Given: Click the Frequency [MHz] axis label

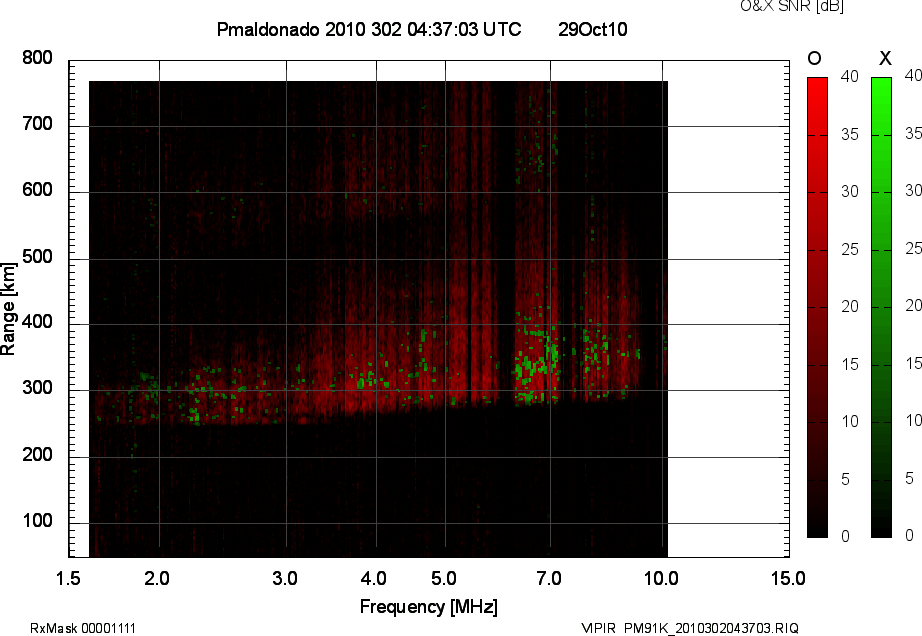Looking at the screenshot, I should 428,606.
